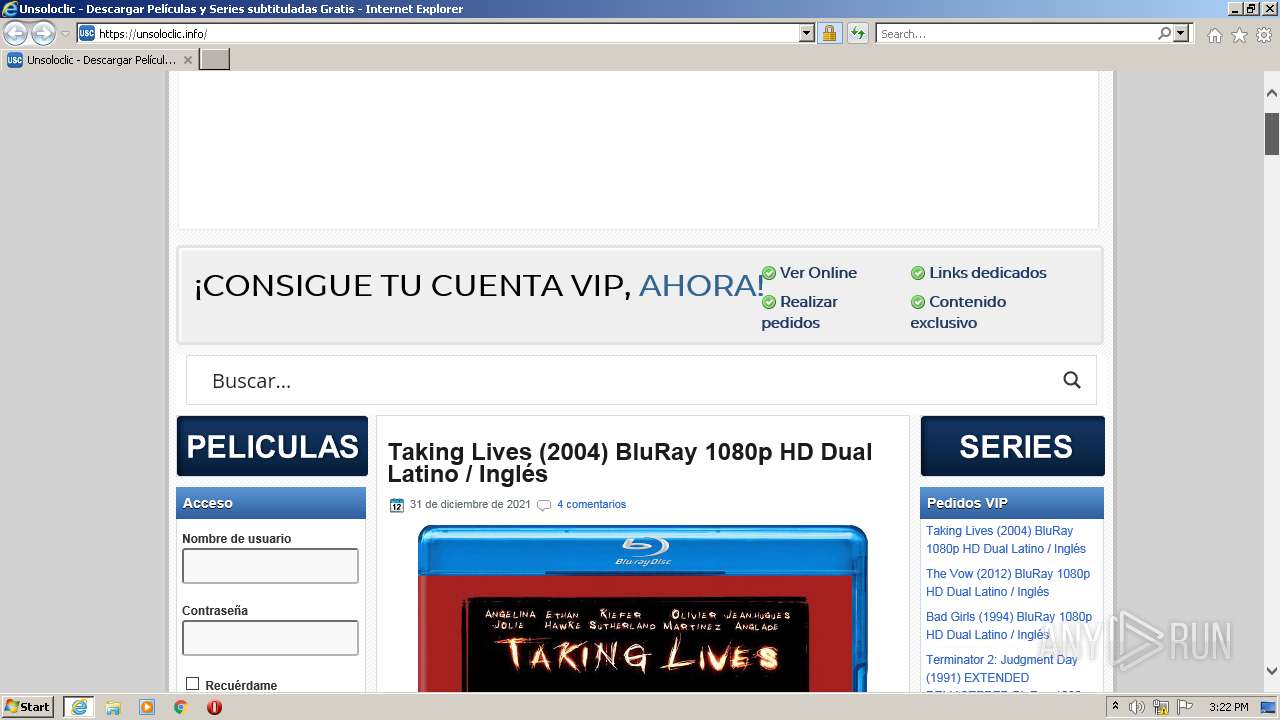Click the Links dedicados check icon
Screen dimensions: 1280x720
pos(918,273)
